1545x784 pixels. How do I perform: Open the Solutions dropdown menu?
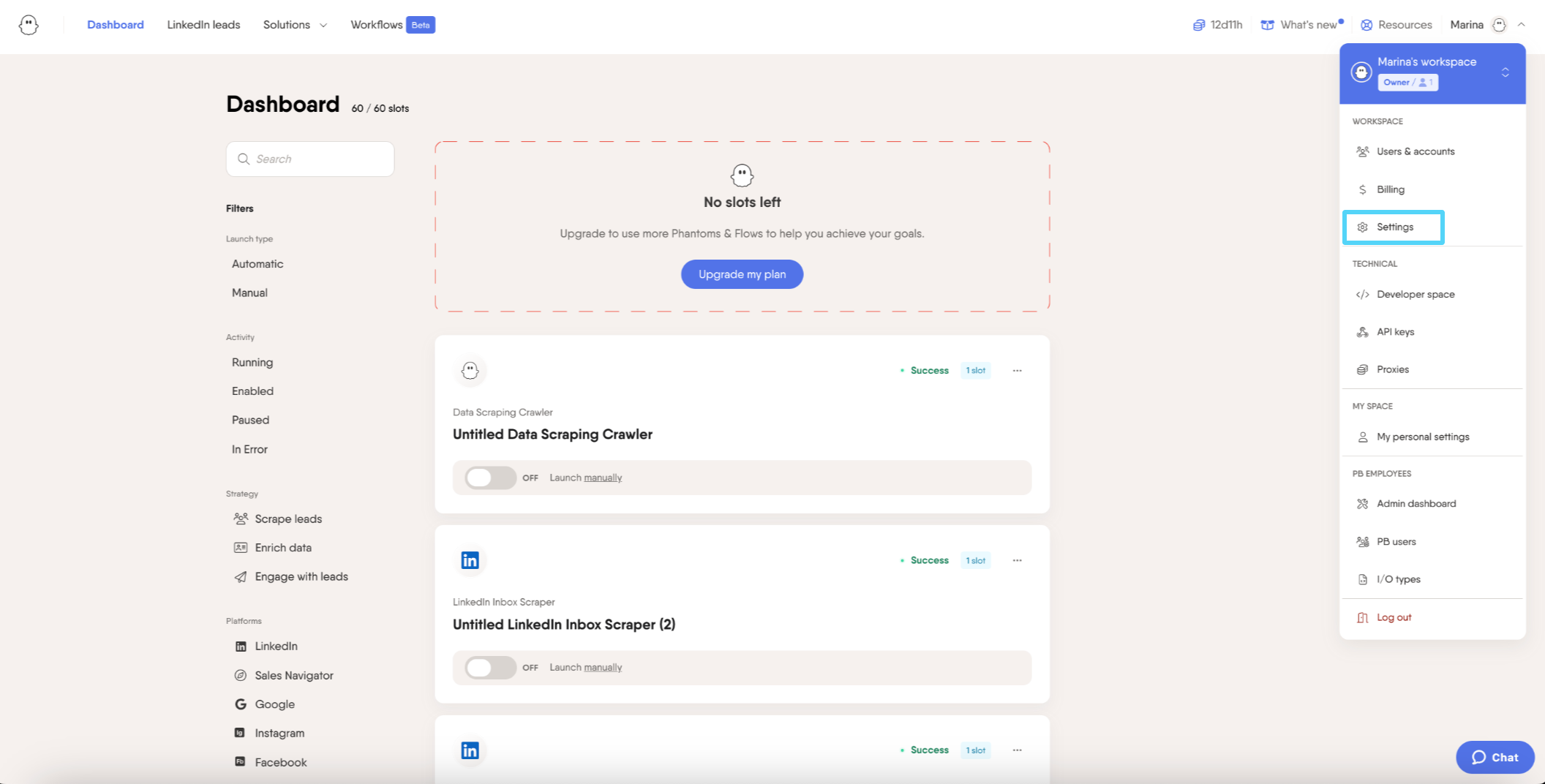pyautogui.click(x=295, y=25)
